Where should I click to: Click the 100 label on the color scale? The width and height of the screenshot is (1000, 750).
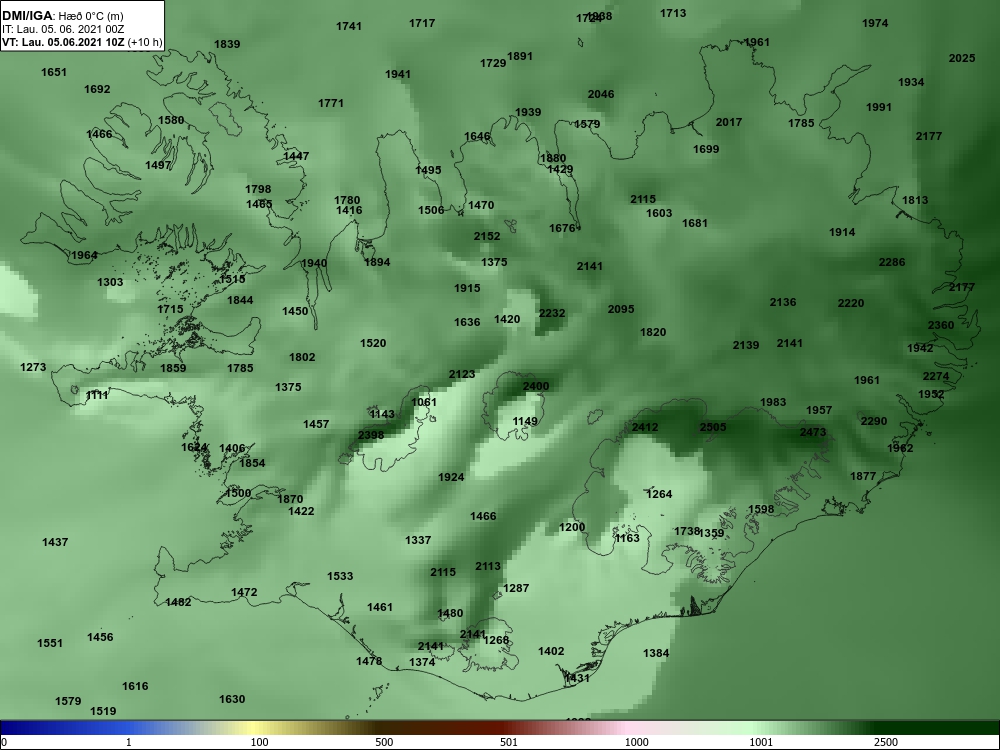(260, 742)
